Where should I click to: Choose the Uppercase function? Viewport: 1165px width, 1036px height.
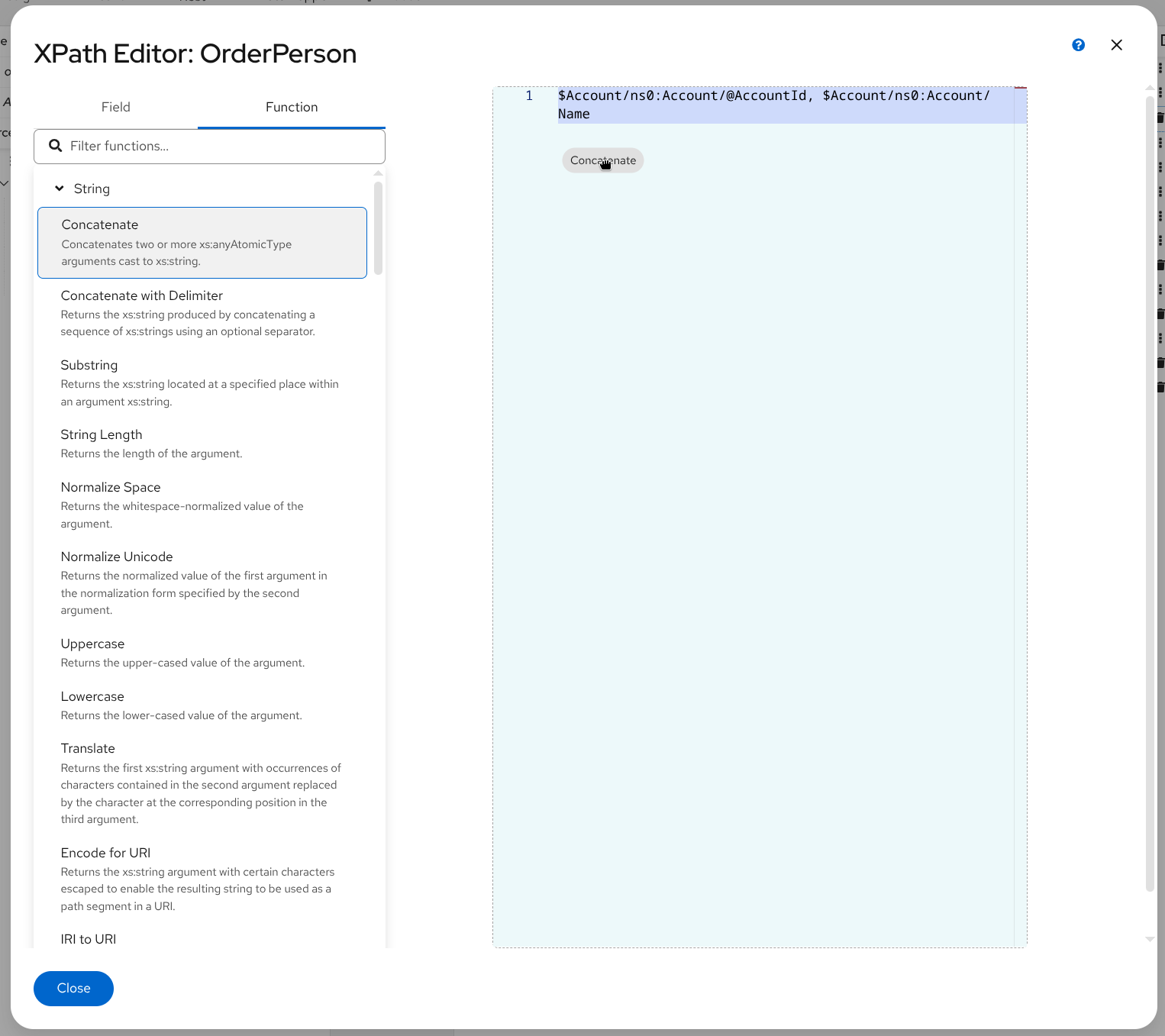(x=202, y=653)
